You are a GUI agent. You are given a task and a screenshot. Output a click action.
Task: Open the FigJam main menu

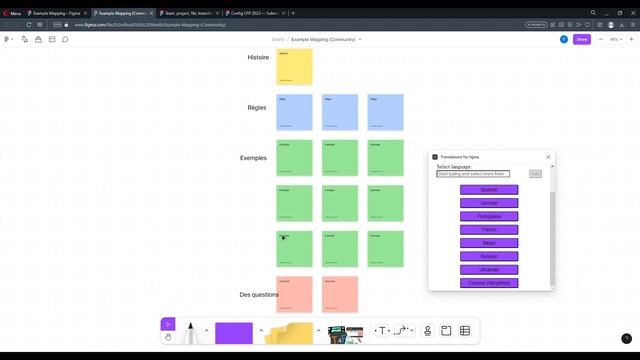pyautogui.click(x=8, y=40)
